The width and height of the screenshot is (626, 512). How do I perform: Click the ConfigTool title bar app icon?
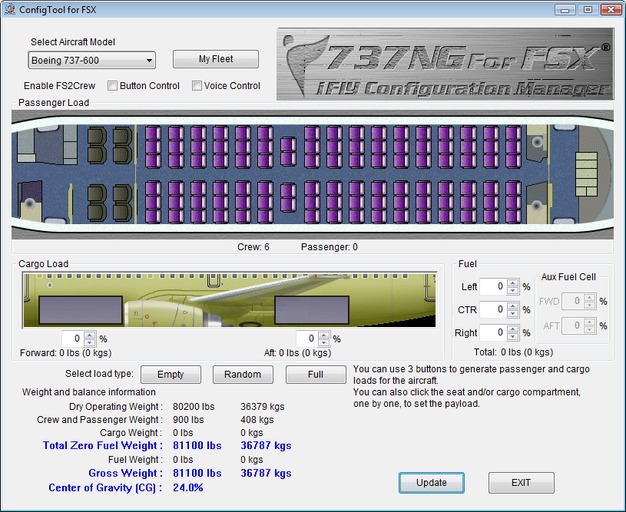[9, 9]
